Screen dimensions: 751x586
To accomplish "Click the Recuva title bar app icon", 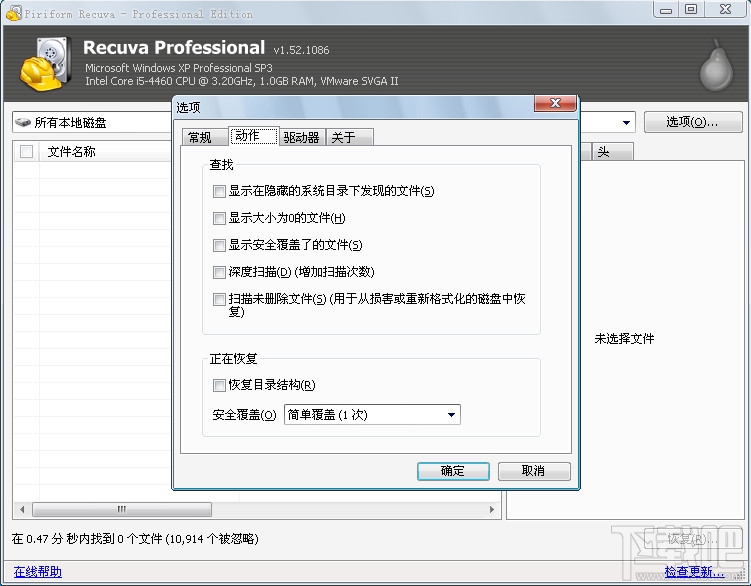I will [13, 13].
